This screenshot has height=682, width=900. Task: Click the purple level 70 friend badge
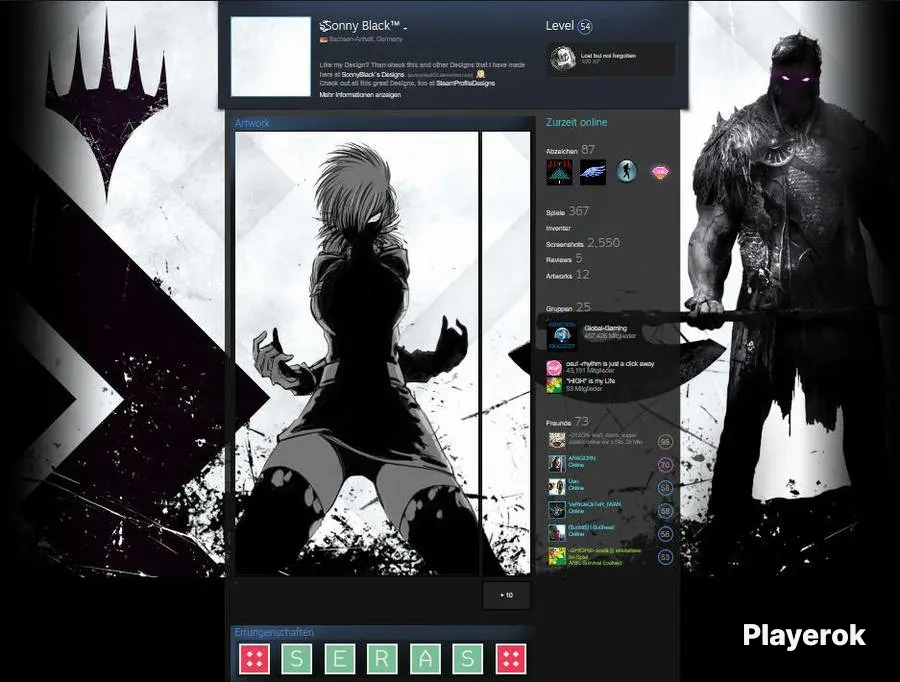(x=665, y=465)
